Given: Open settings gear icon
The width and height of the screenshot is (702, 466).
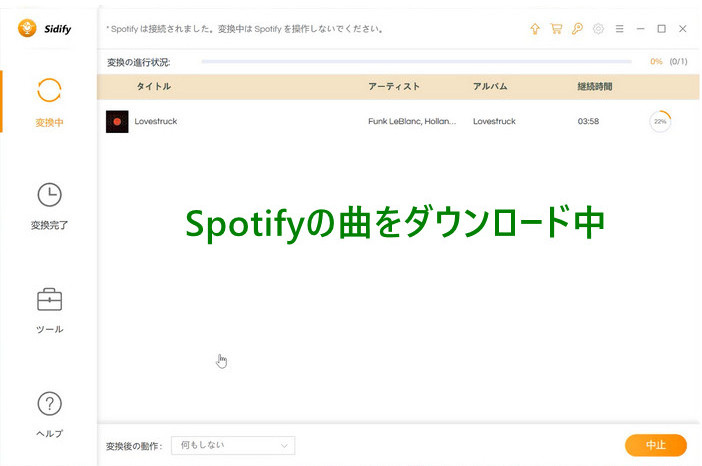Looking at the screenshot, I should [x=598, y=29].
